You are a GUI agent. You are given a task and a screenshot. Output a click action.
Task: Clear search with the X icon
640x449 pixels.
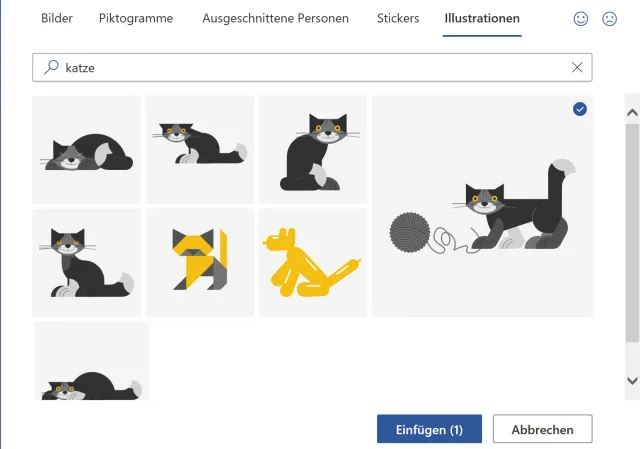[x=577, y=67]
